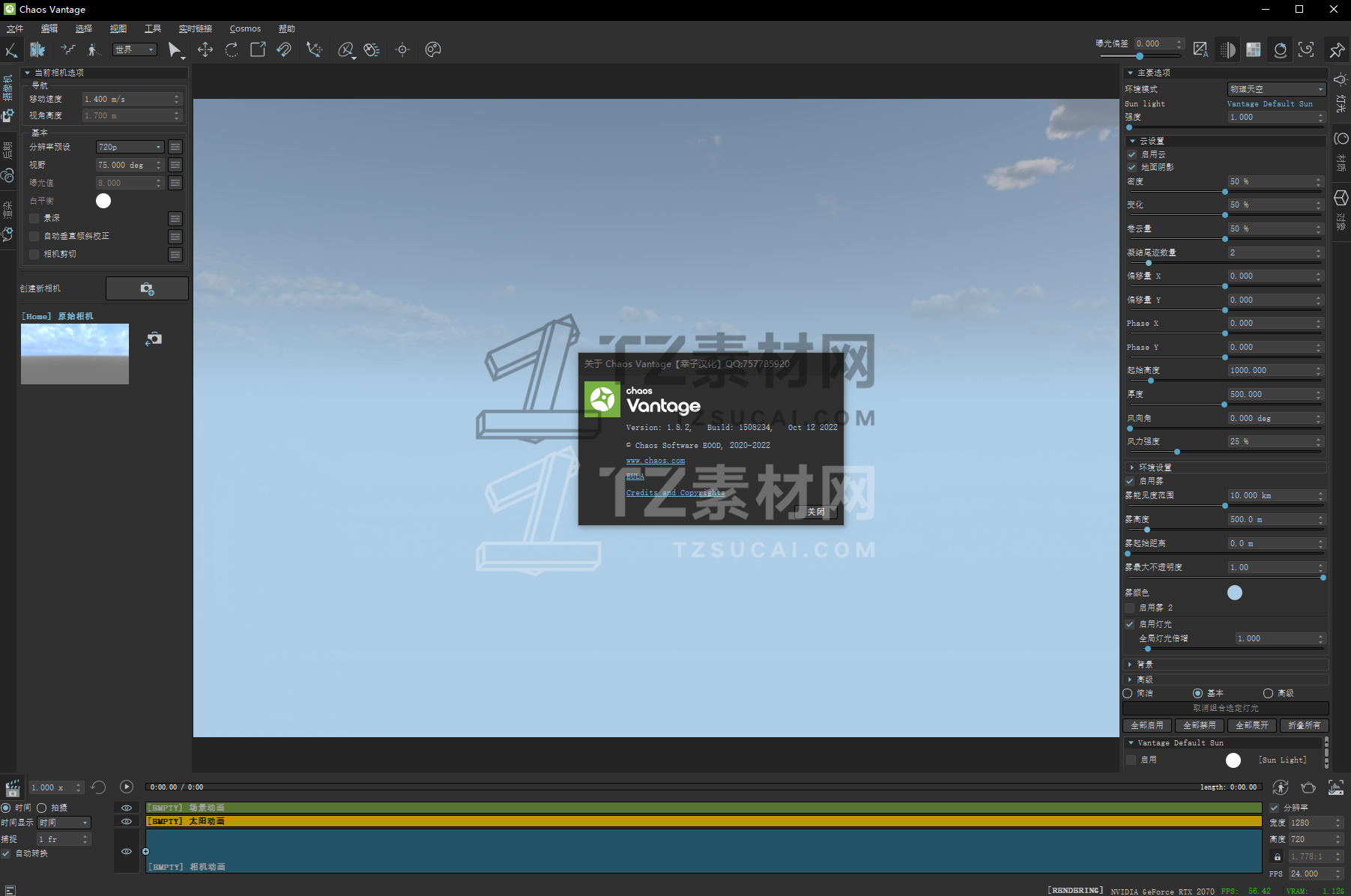This screenshot has width=1351, height=896.
Task: Click the add new camera button
Action: pos(147,288)
